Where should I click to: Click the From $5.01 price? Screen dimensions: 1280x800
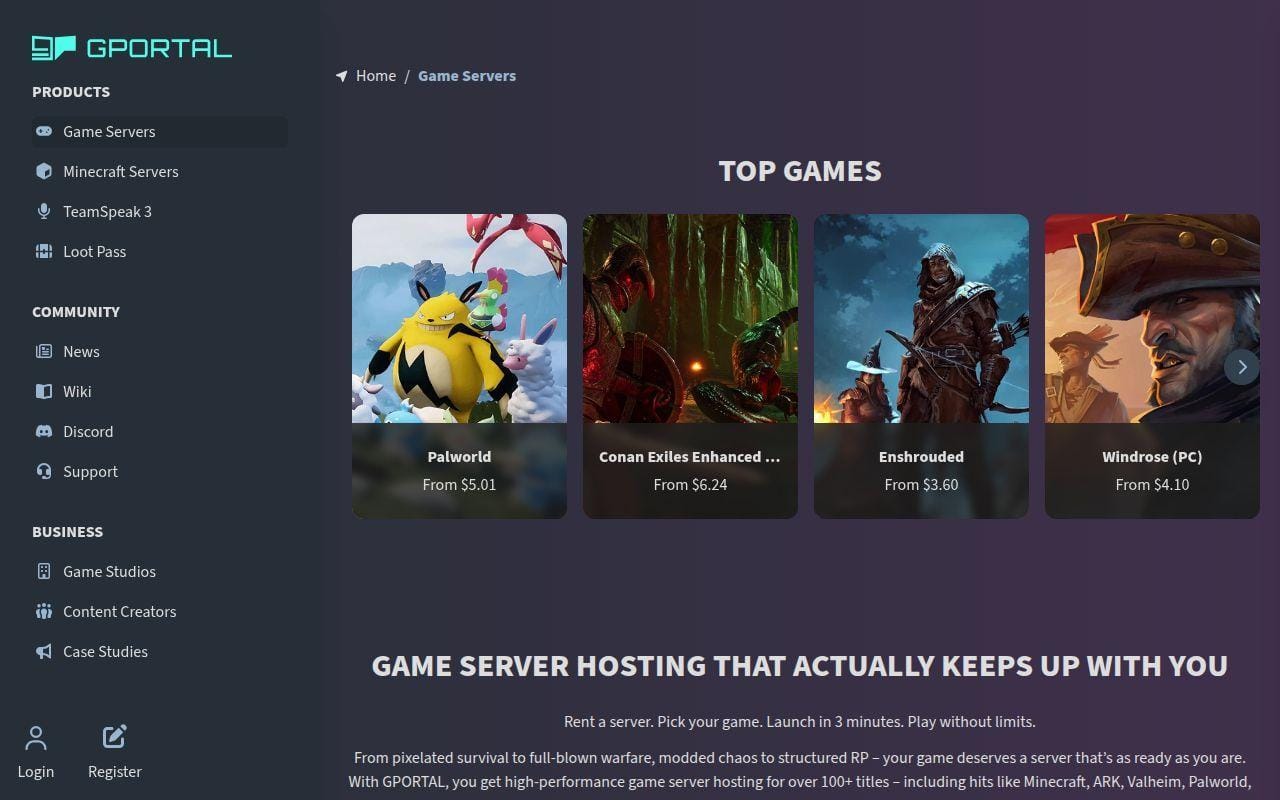pos(459,484)
